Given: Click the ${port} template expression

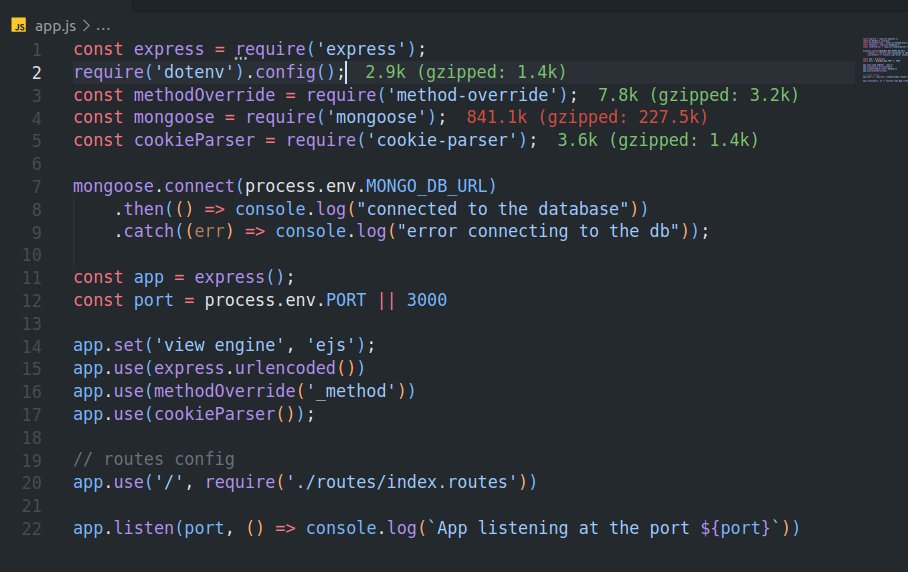Looking at the screenshot, I should tap(735, 527).
